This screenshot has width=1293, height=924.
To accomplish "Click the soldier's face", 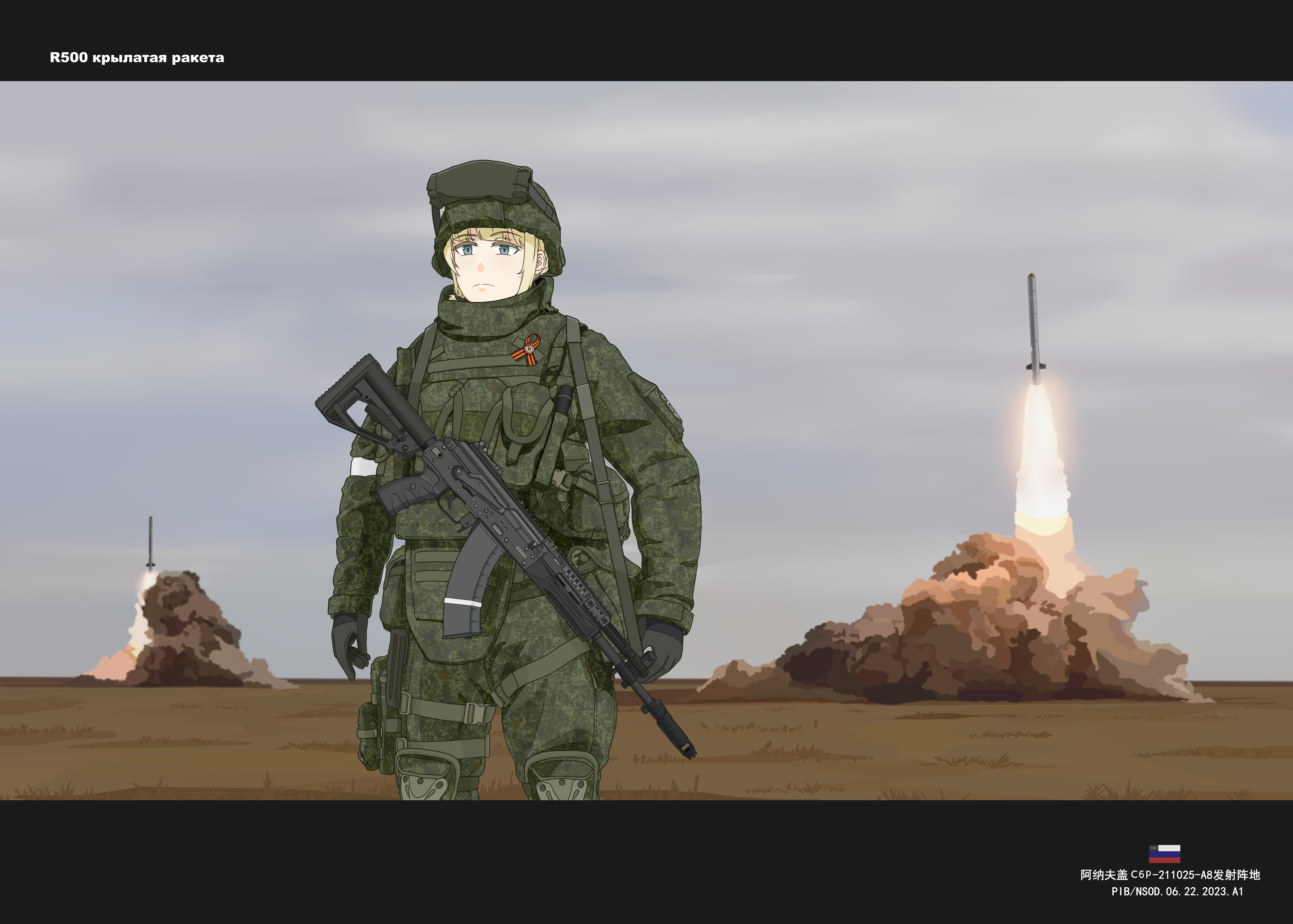I will click(484, 263).
